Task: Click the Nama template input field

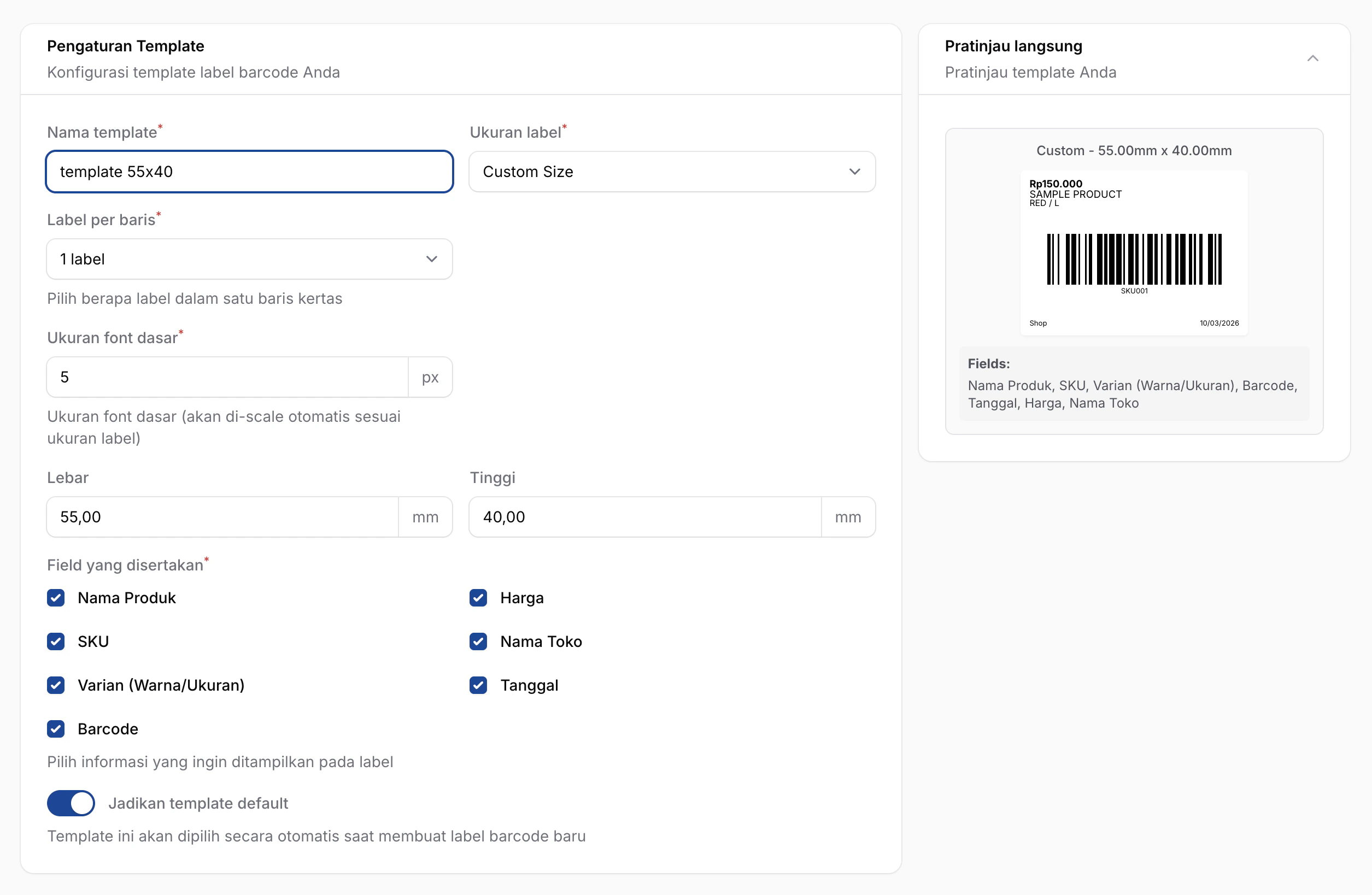Action: click(249, 172)
